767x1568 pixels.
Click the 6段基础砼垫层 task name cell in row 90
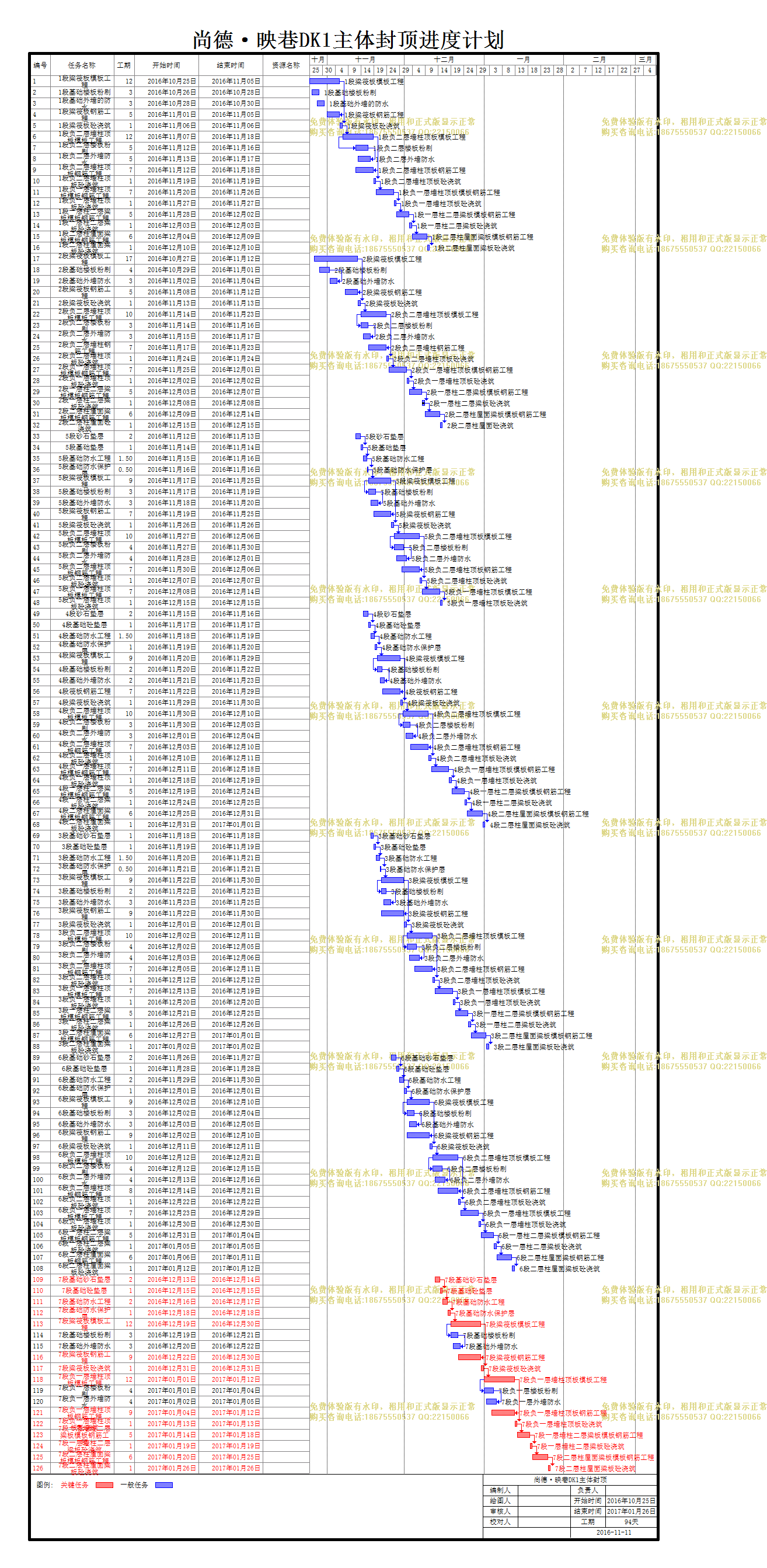point(82,1068)
